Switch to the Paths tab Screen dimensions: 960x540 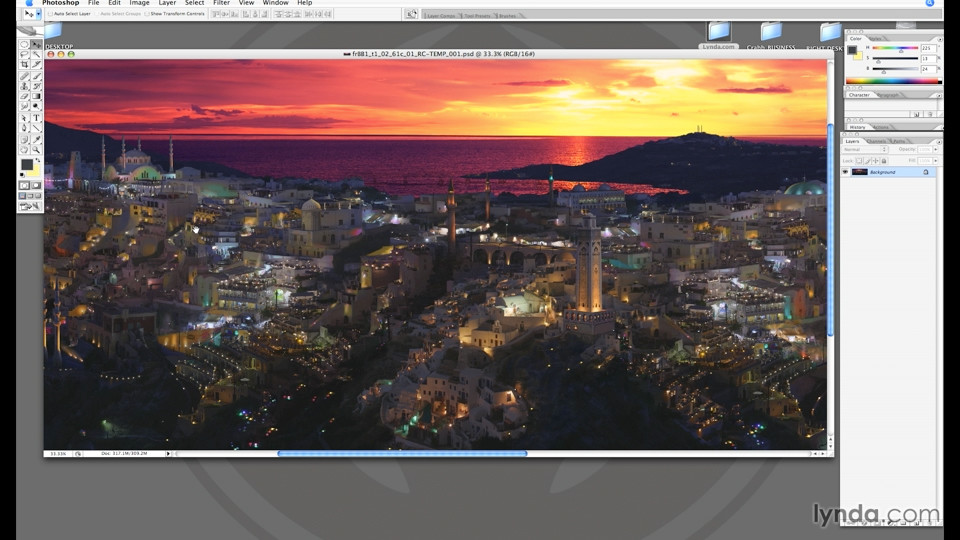click(899, 141)
